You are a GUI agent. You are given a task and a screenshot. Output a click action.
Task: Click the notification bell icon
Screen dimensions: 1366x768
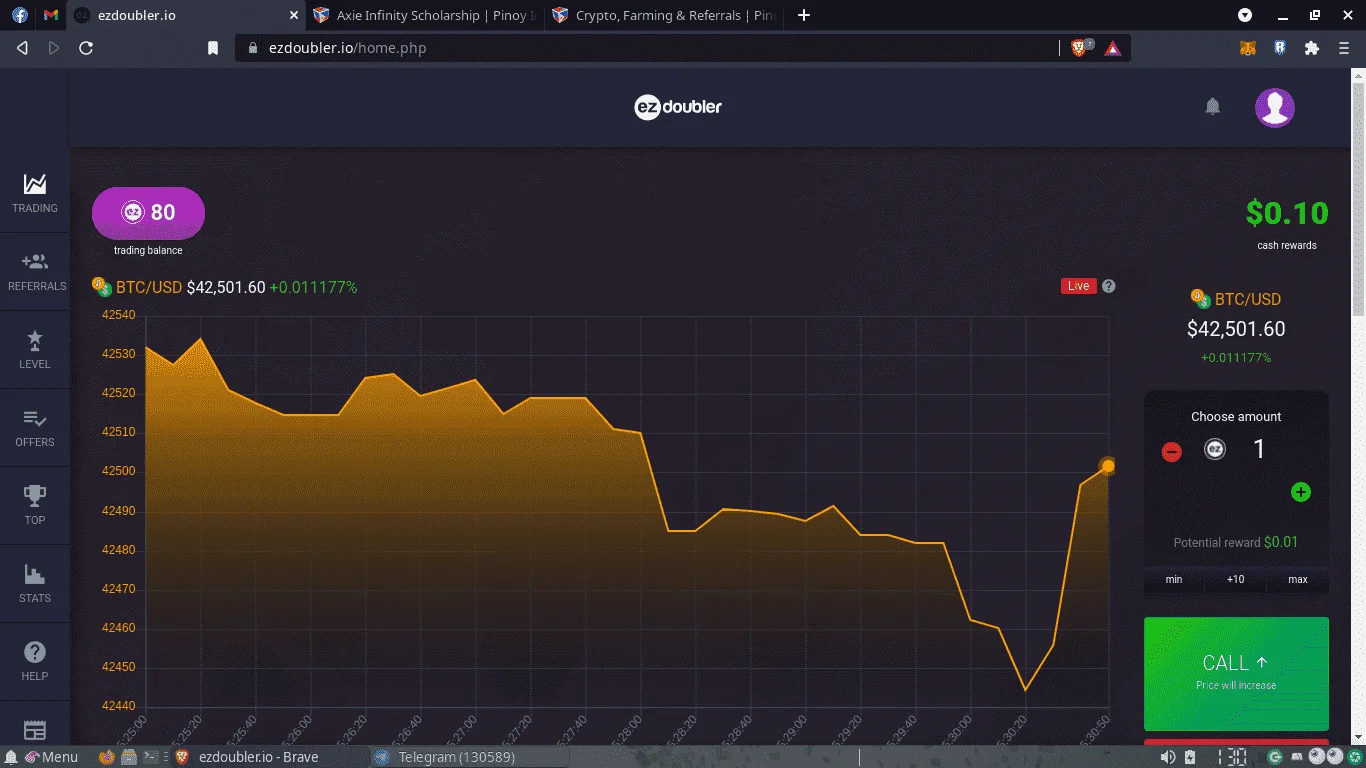pos(1213,106)
